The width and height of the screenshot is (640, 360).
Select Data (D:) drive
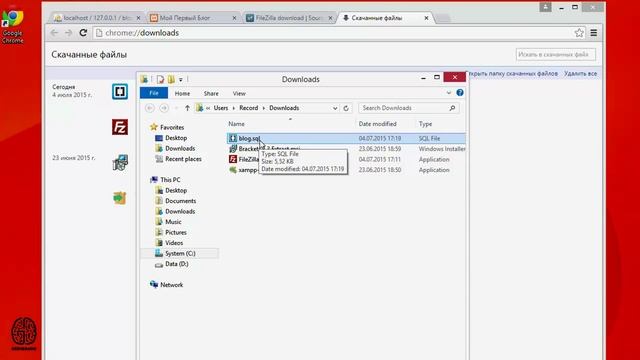176,264
